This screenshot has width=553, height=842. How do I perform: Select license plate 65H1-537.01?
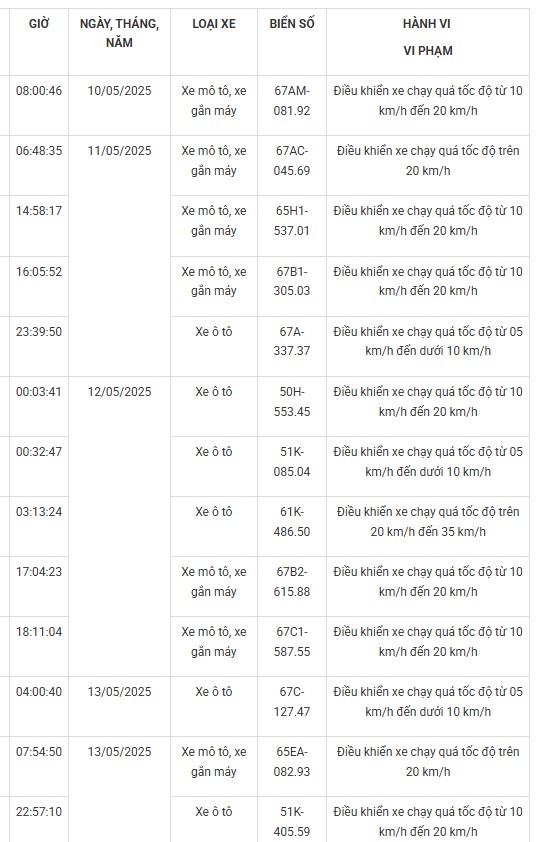point(292,221)
